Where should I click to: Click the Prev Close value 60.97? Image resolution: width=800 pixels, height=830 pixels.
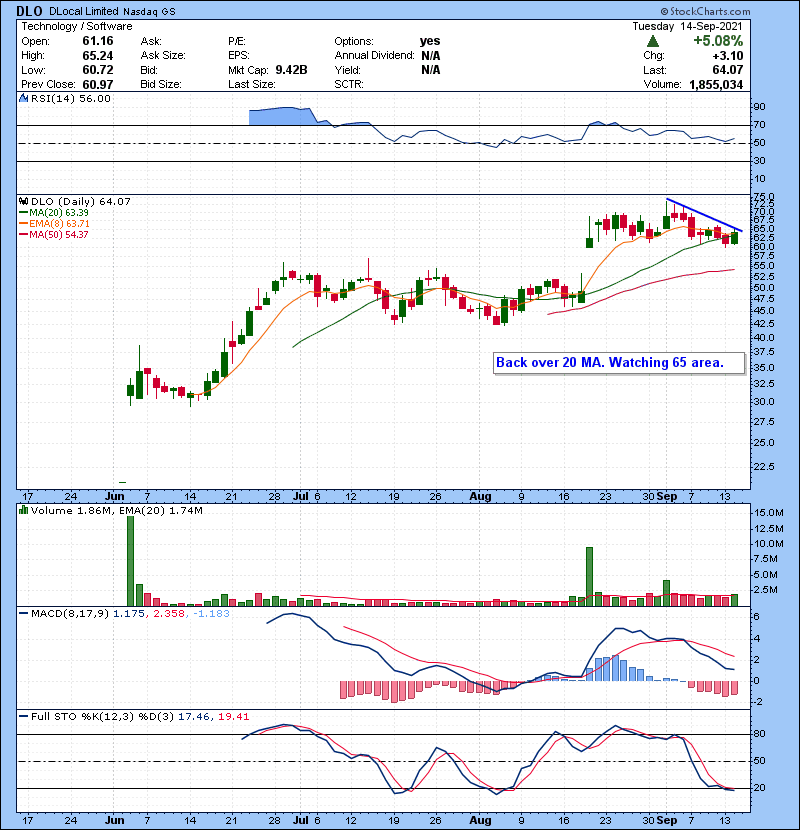point(98,84)
